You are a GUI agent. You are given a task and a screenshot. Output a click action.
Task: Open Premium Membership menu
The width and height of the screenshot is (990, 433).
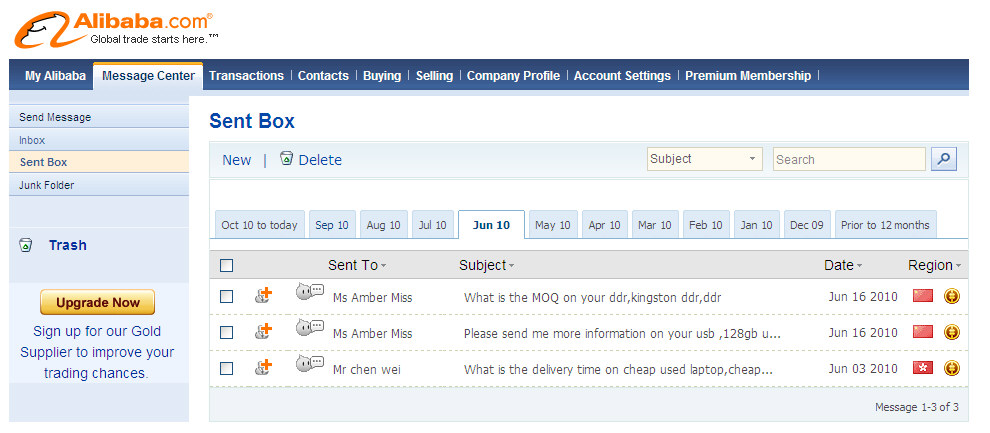748,76
